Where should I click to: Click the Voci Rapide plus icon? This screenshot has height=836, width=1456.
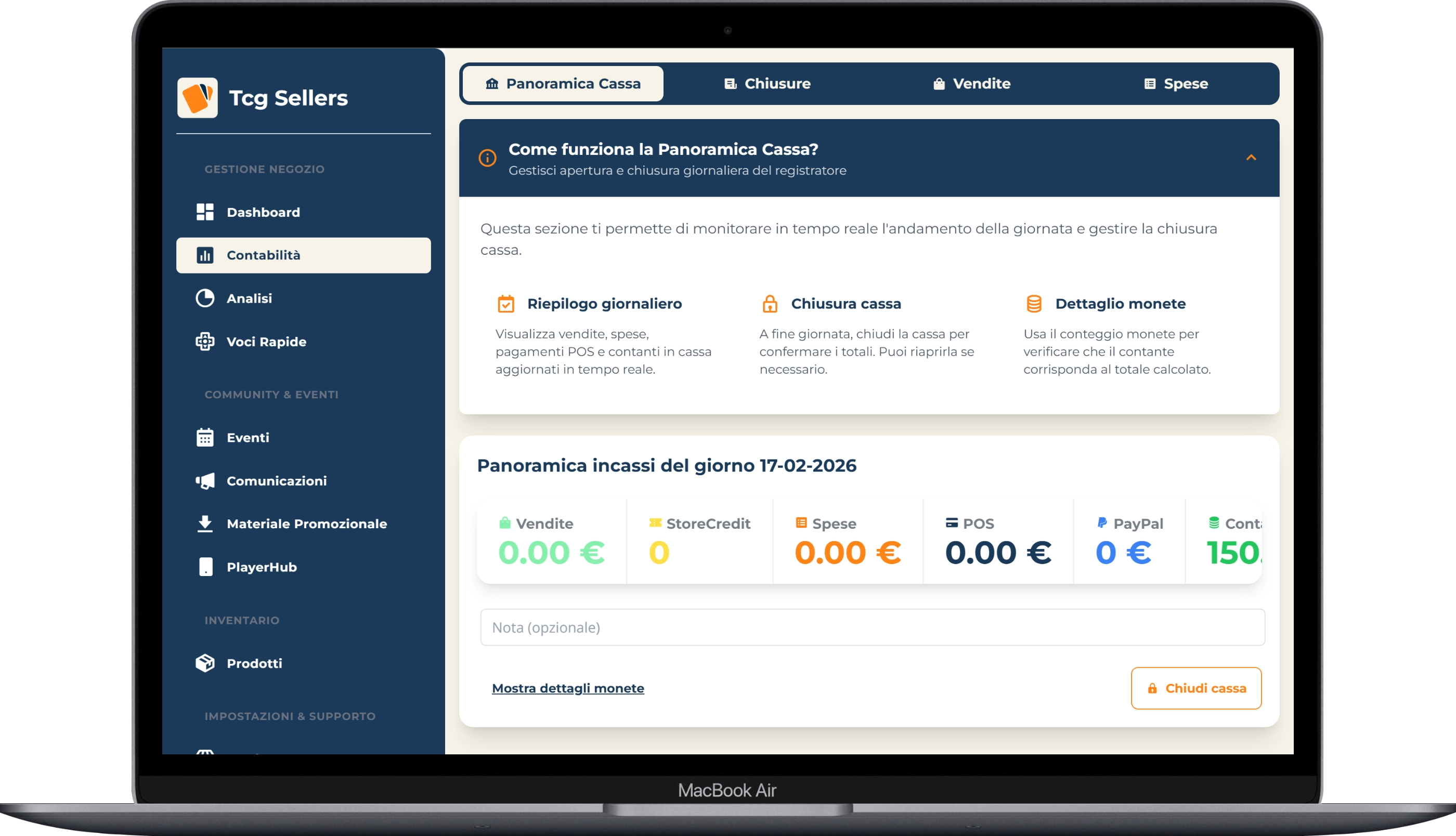(x=205, y=341)
